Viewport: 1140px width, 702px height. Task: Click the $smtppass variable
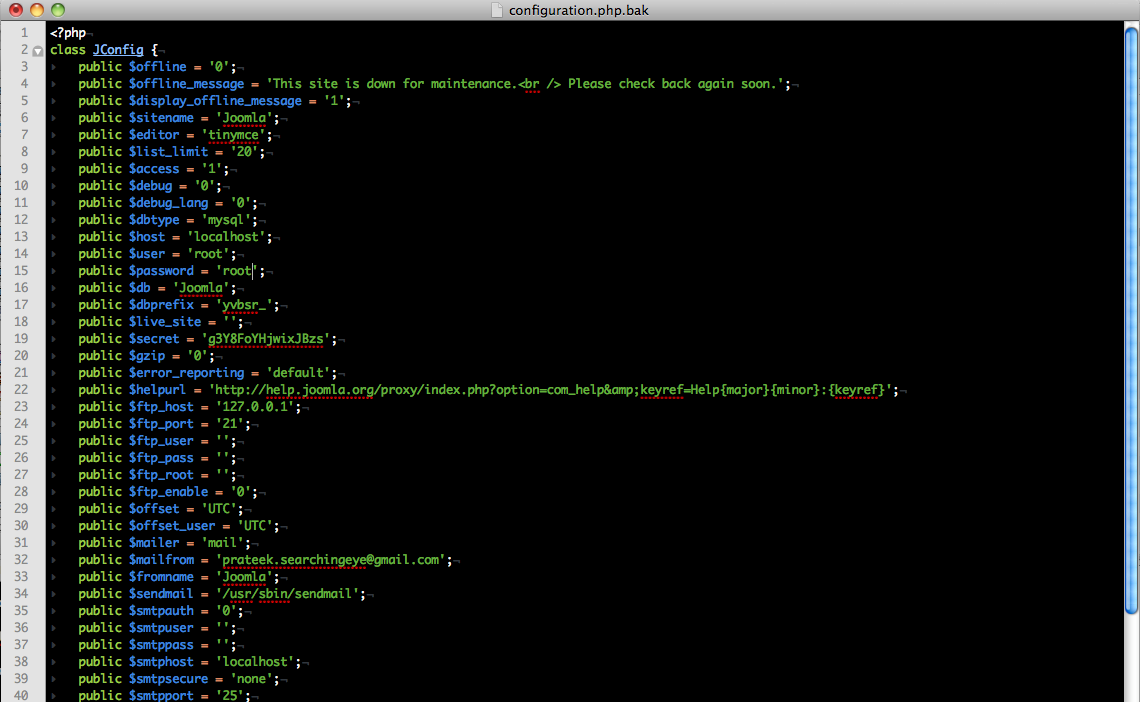[x=161, y=645]
